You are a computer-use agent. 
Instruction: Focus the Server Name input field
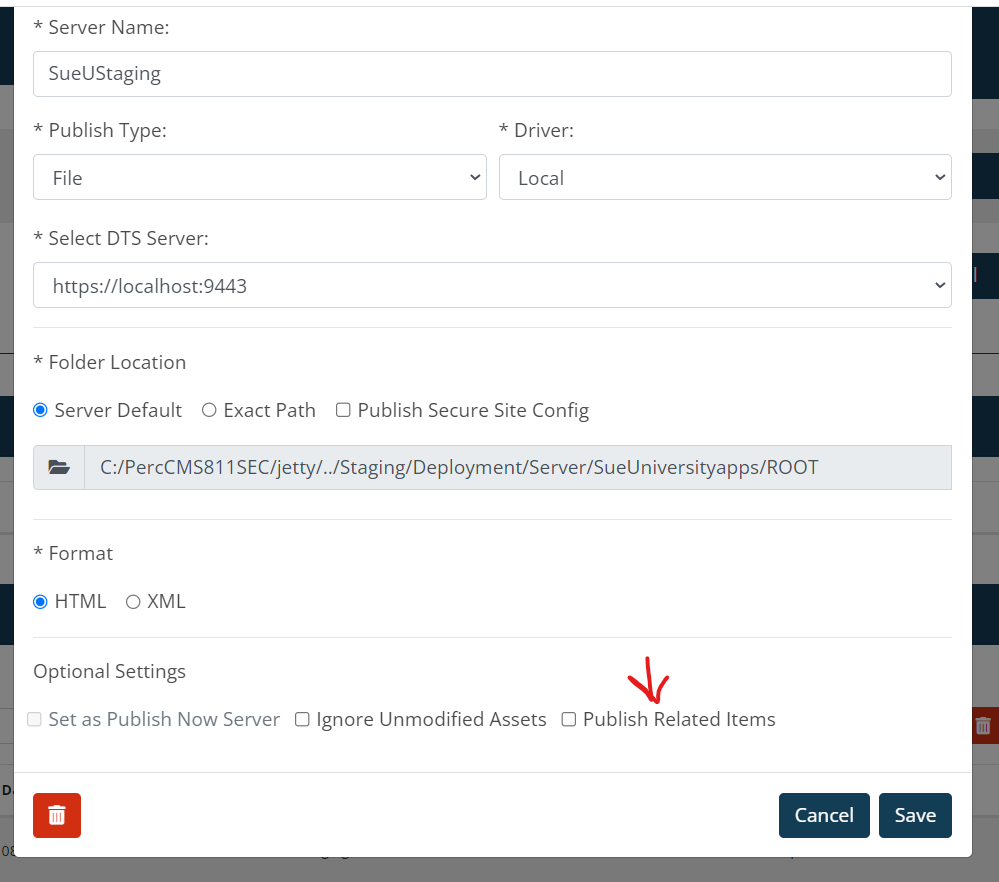492,74
